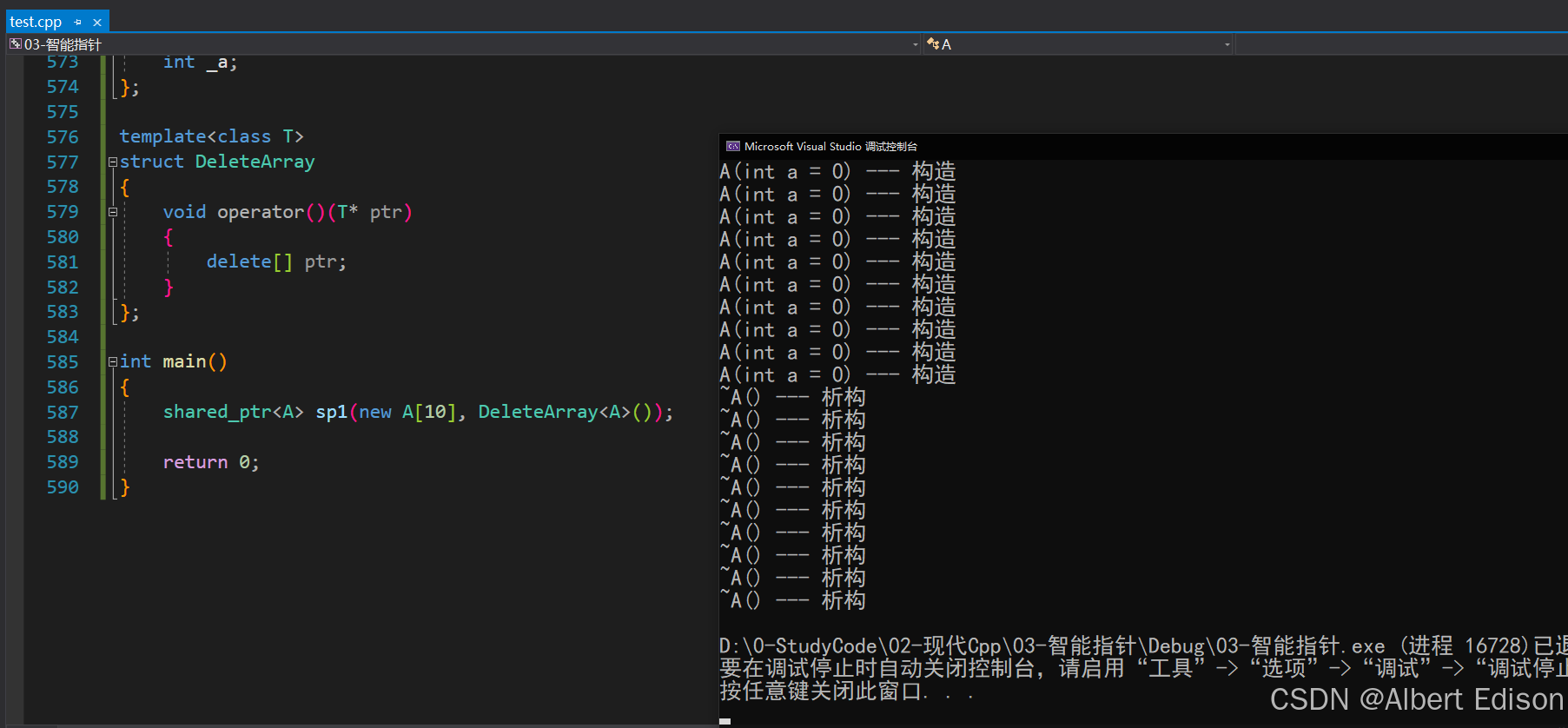Close the test.cpp tab
The height and width of the screenshot is (728, 1568).
tap(97, 23)
